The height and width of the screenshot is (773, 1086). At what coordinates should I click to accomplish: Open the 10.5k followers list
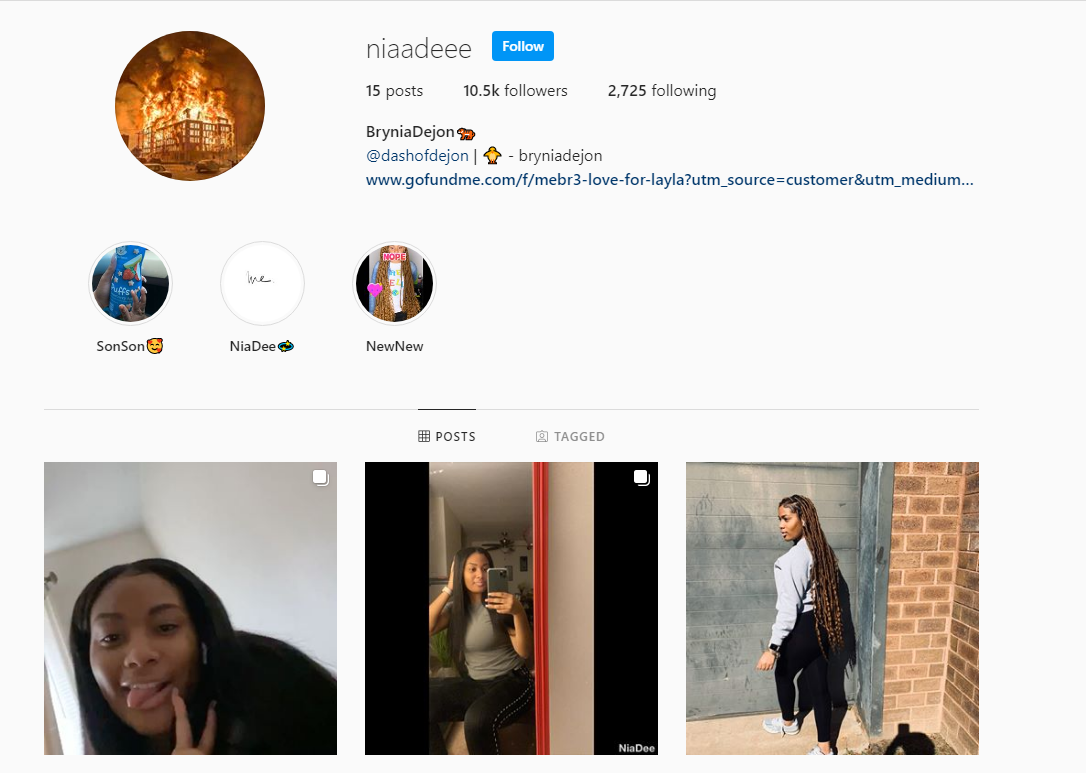point(515,91)
